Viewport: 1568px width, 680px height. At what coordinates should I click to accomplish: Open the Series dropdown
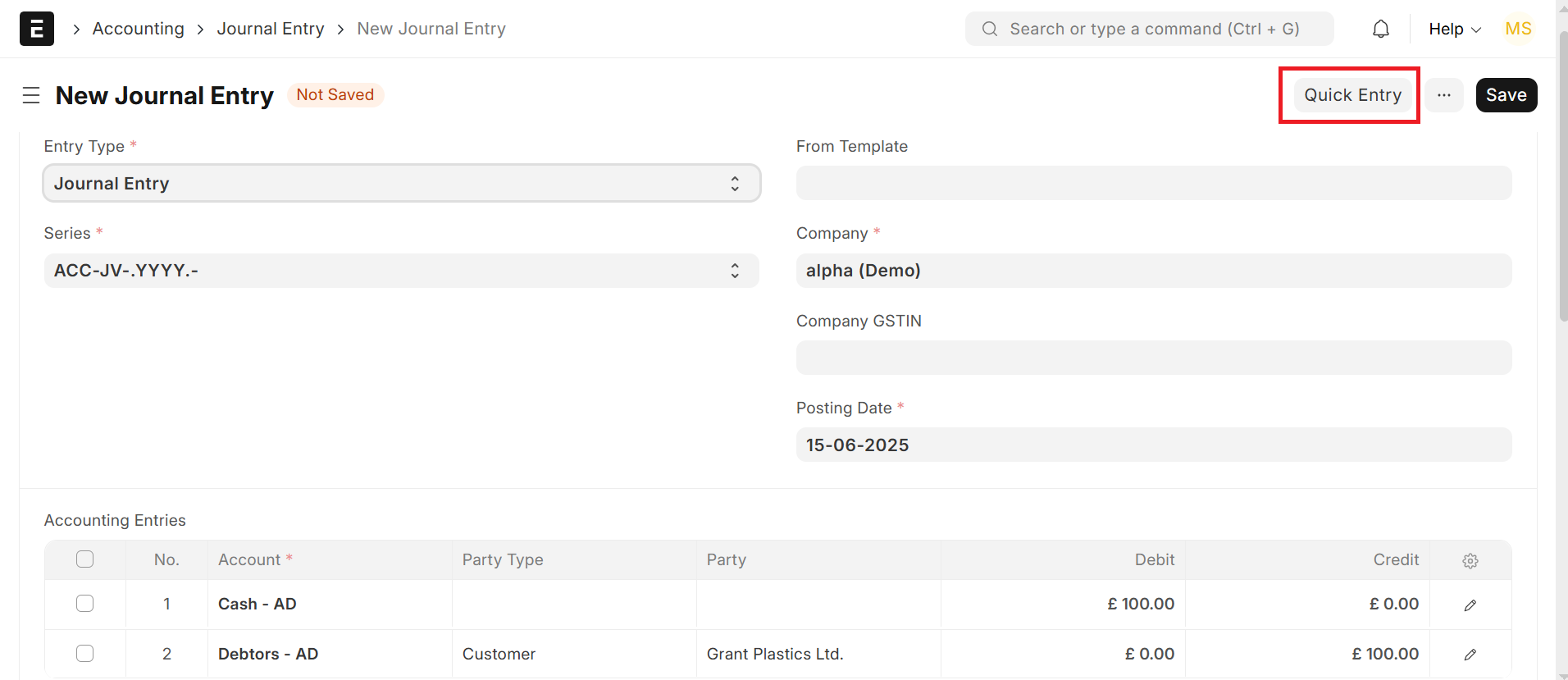(401, 271)
